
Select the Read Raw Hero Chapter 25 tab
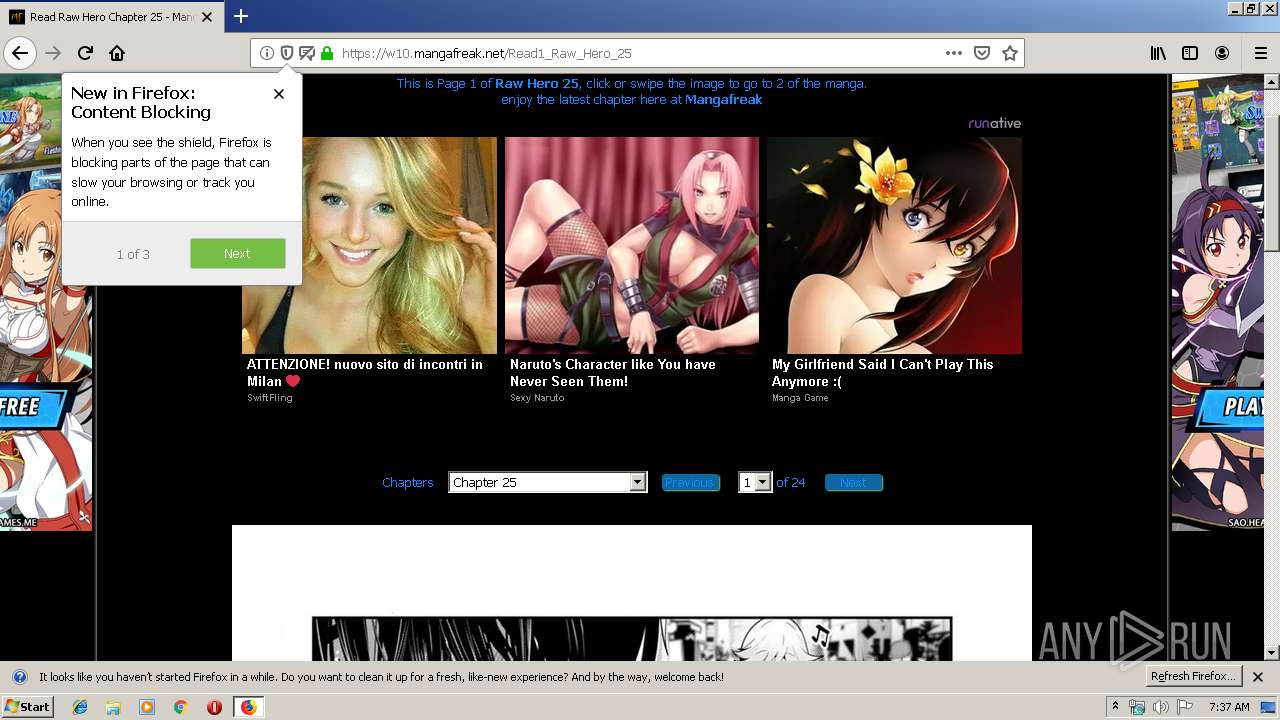tap(111, 17)
